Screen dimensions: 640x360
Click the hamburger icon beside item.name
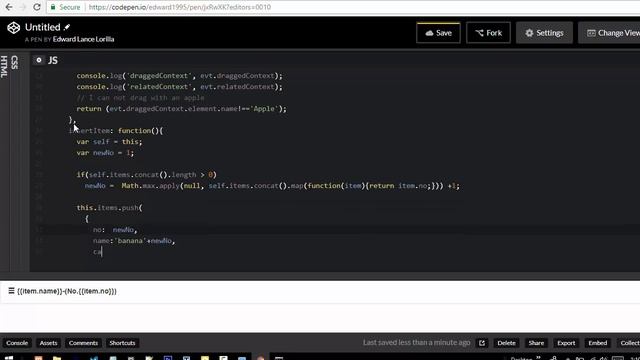(11, 291)
